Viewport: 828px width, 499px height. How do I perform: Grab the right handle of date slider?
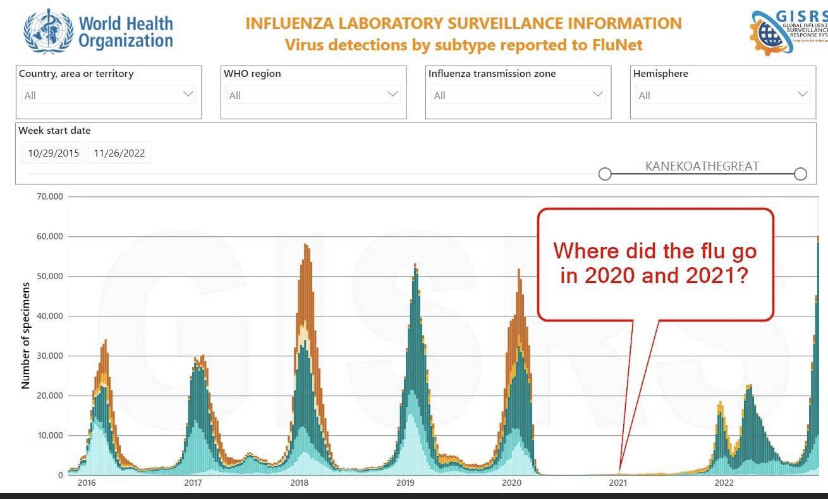[x=801, y=174]
